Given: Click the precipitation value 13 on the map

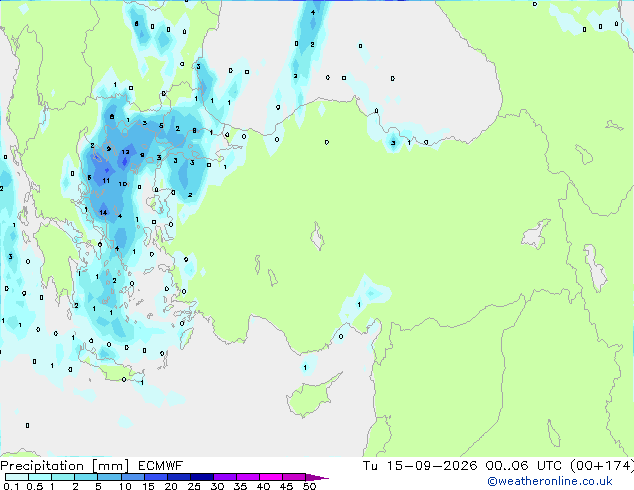Looking at the screenshot, I should (125, 152).
